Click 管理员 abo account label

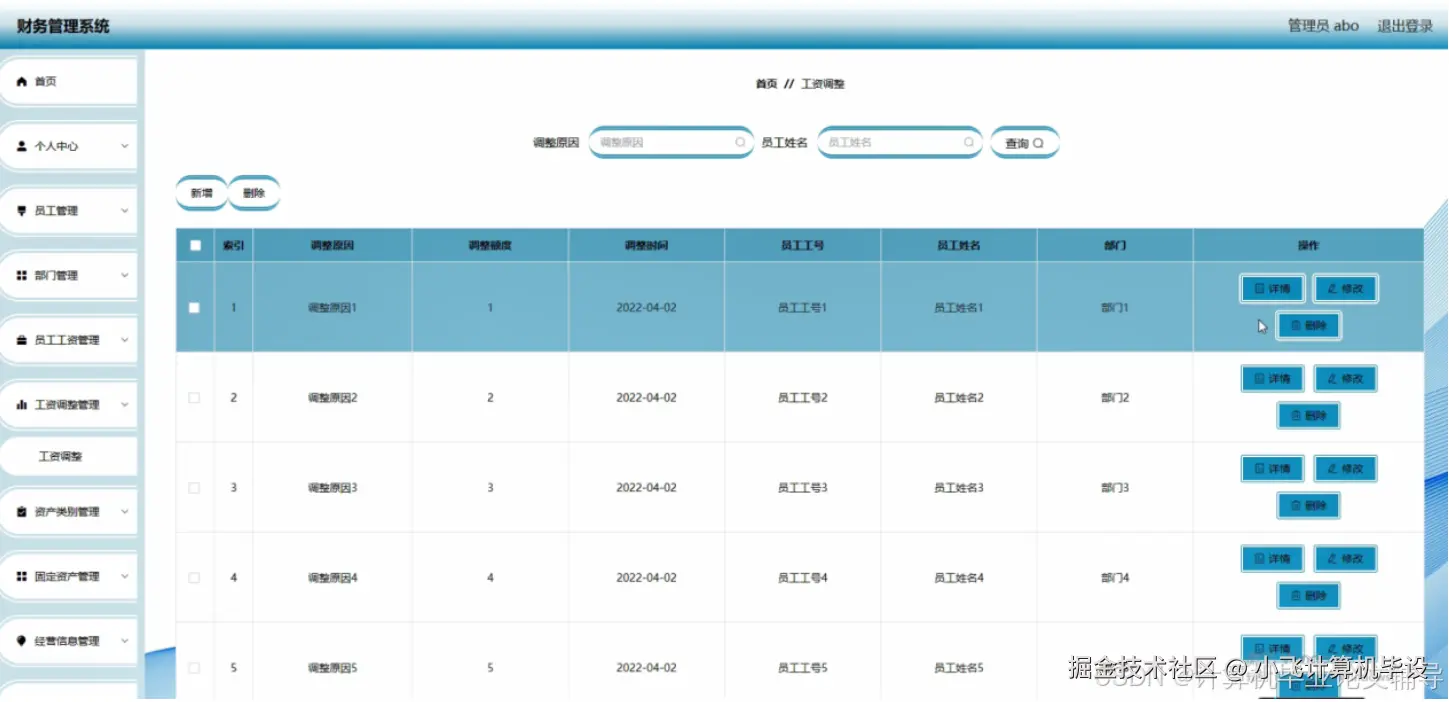tap(1323, 26)
